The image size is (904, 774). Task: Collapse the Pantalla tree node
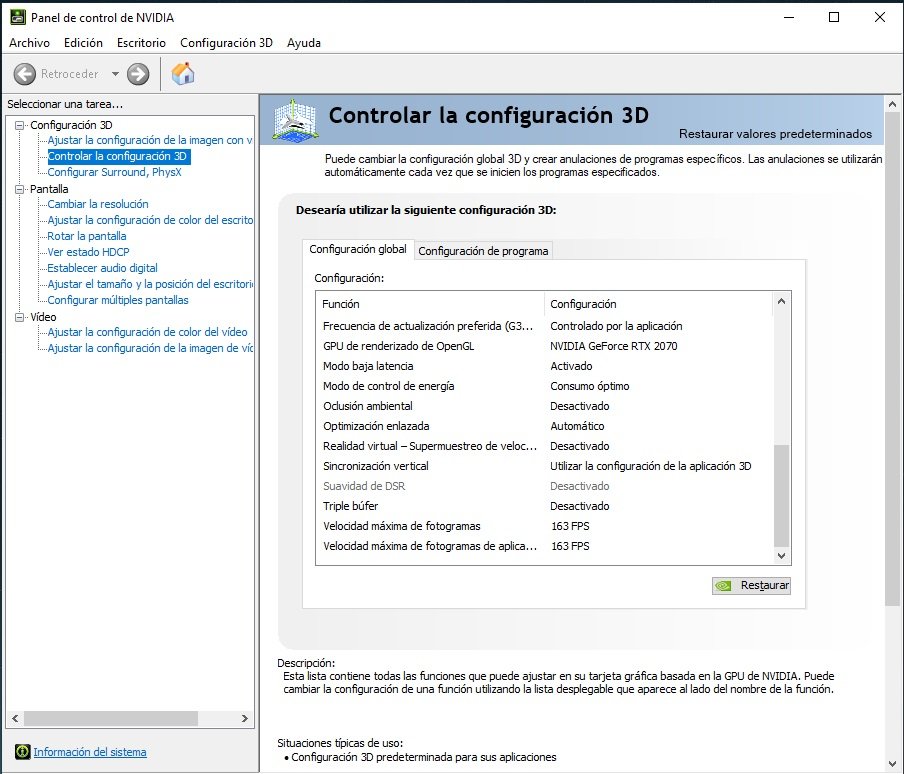pos(20,189)
